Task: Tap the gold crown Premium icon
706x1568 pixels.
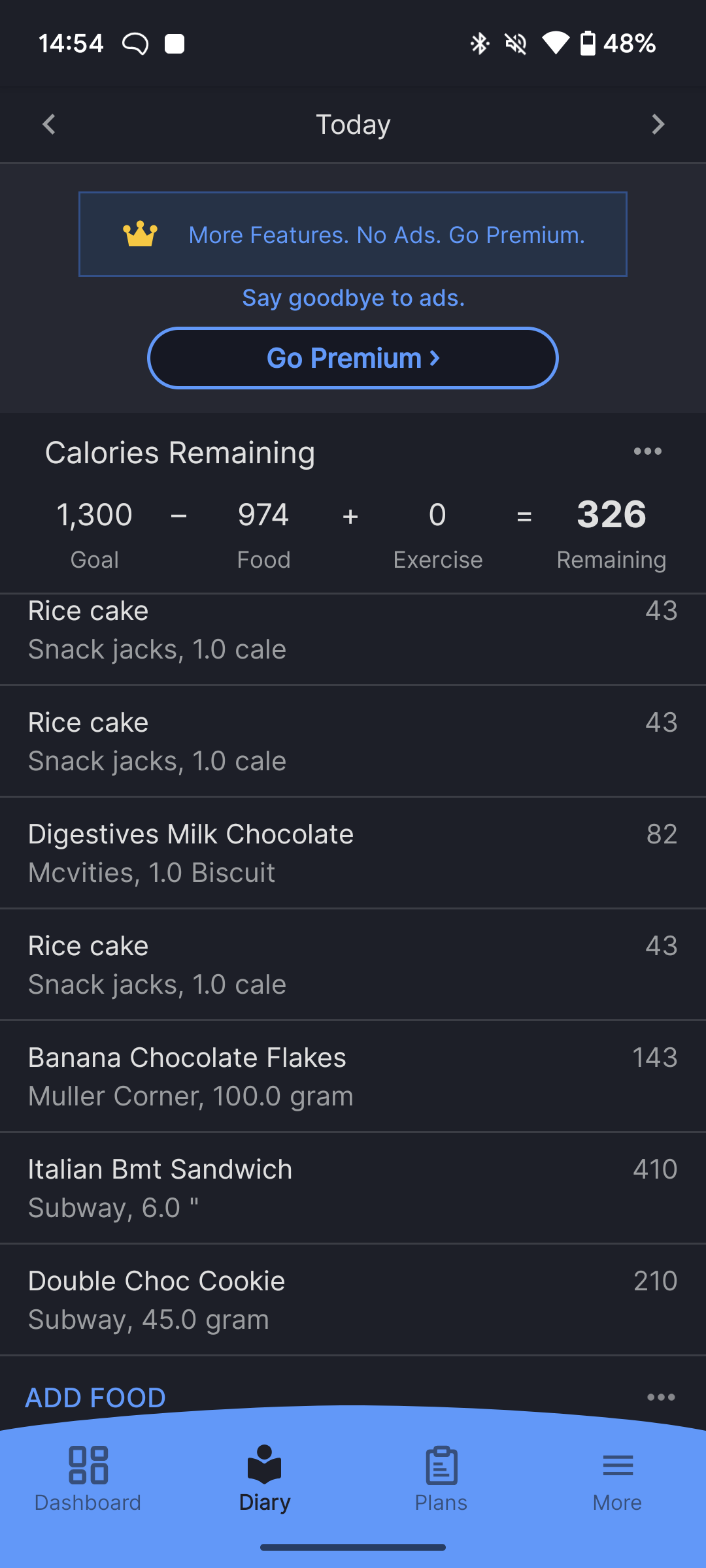Action: pos(141,235)
